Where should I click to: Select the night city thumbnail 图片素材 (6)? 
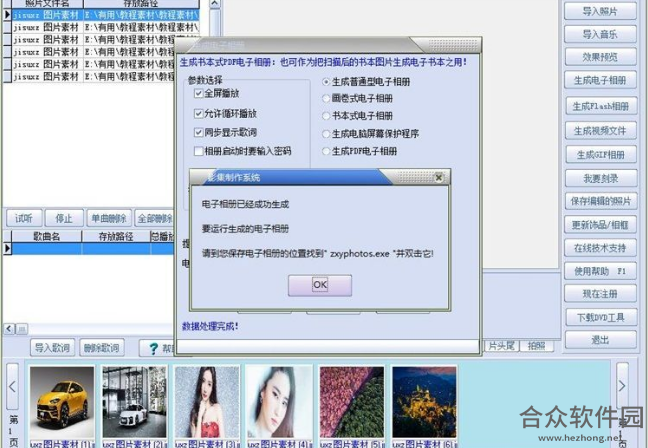(424, 403)
